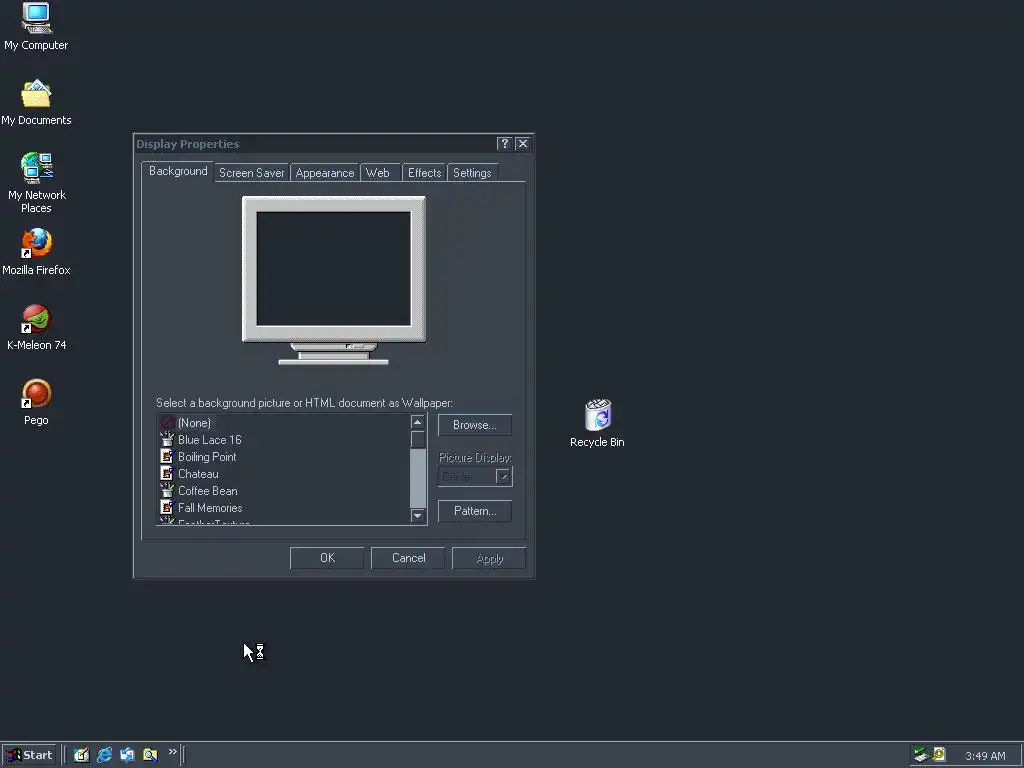Click the yellow disc tray icon
This screenshot has height=768, width=1024.
click(939, 754)
